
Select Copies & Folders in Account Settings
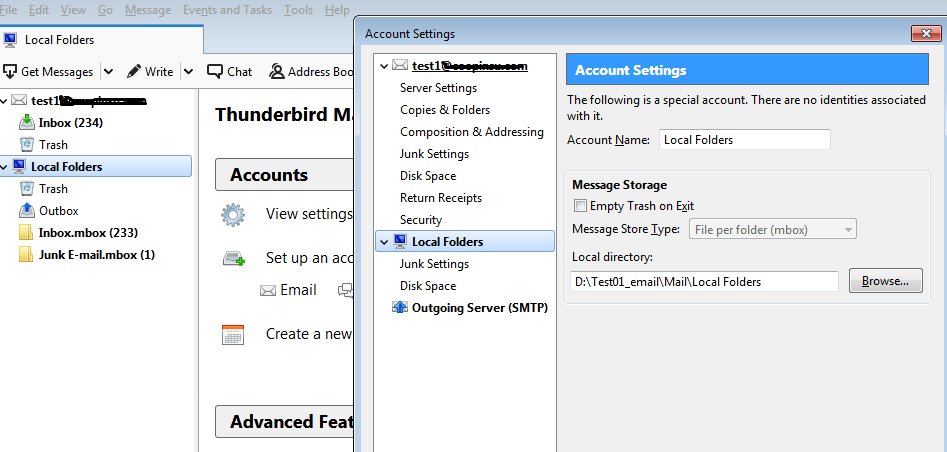[x=445, y=110]
